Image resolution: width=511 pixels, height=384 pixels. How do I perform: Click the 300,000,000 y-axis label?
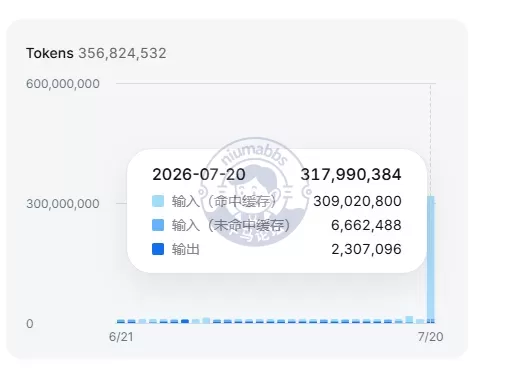click(63, 204)
